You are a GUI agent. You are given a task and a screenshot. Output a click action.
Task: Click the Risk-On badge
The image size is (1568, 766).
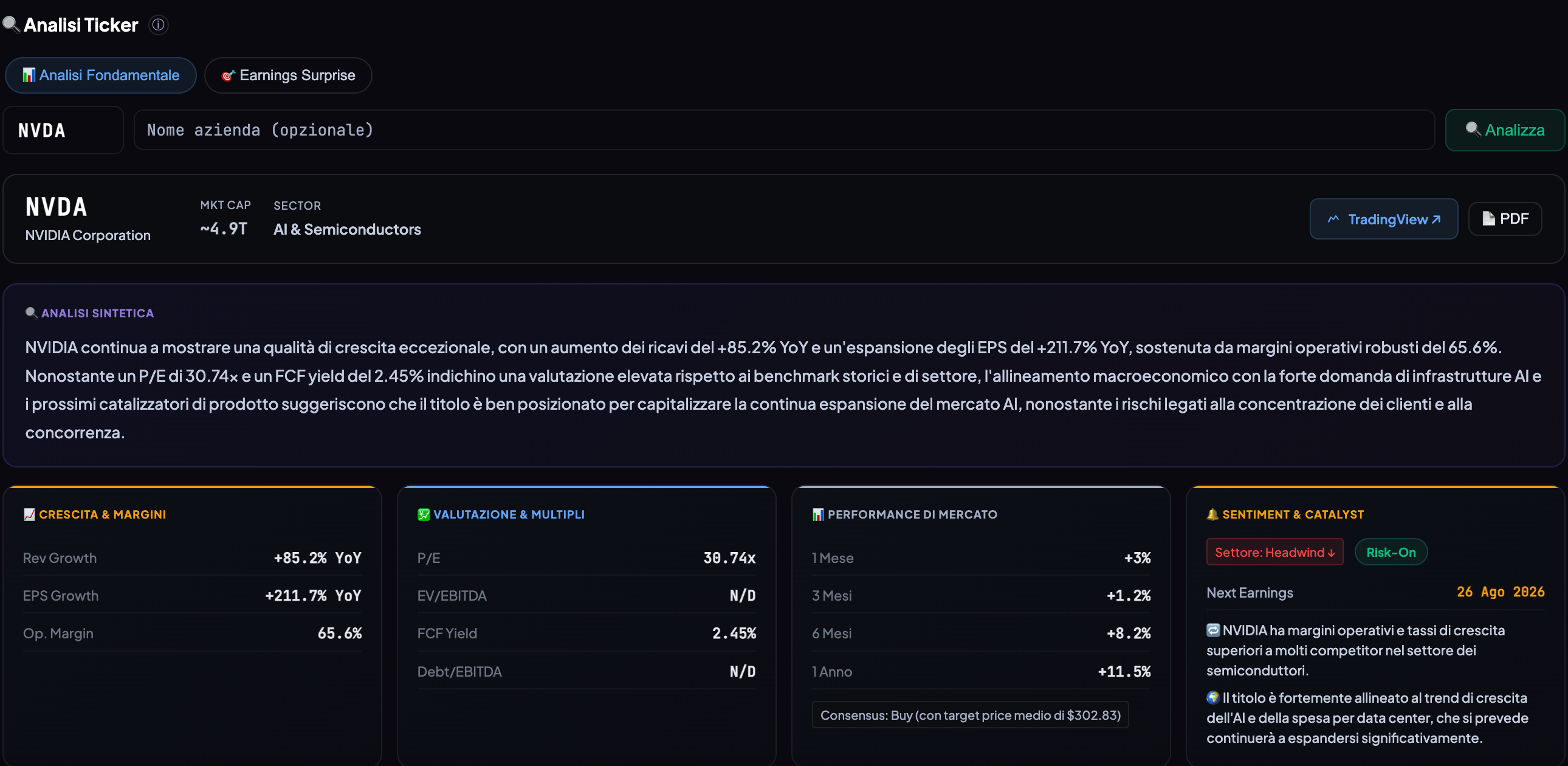coord(1391,552)
